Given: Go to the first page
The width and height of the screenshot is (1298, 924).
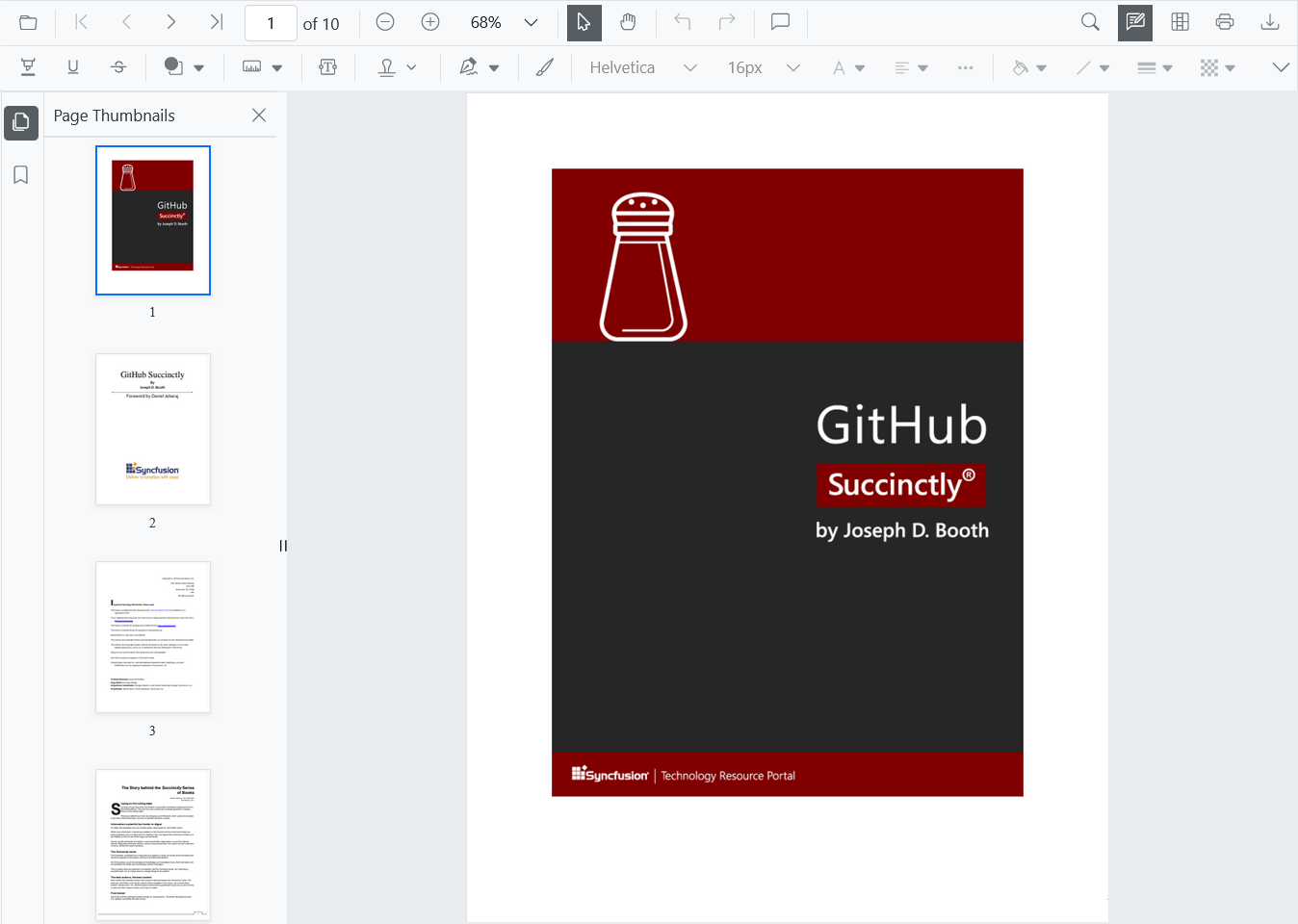Looking at the screenshot, I should pos(82,22).
